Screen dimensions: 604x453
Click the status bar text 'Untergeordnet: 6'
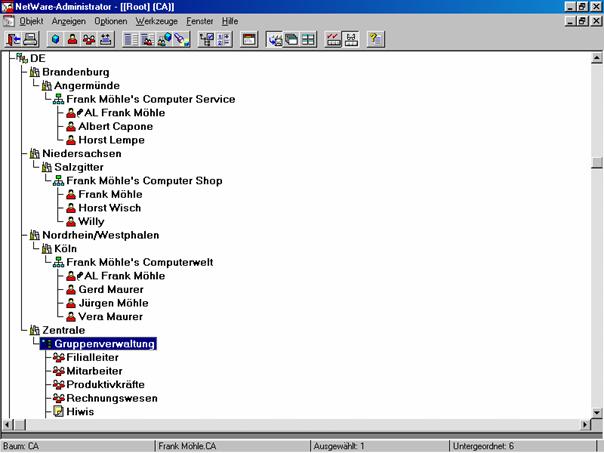[x=483, y=446]
